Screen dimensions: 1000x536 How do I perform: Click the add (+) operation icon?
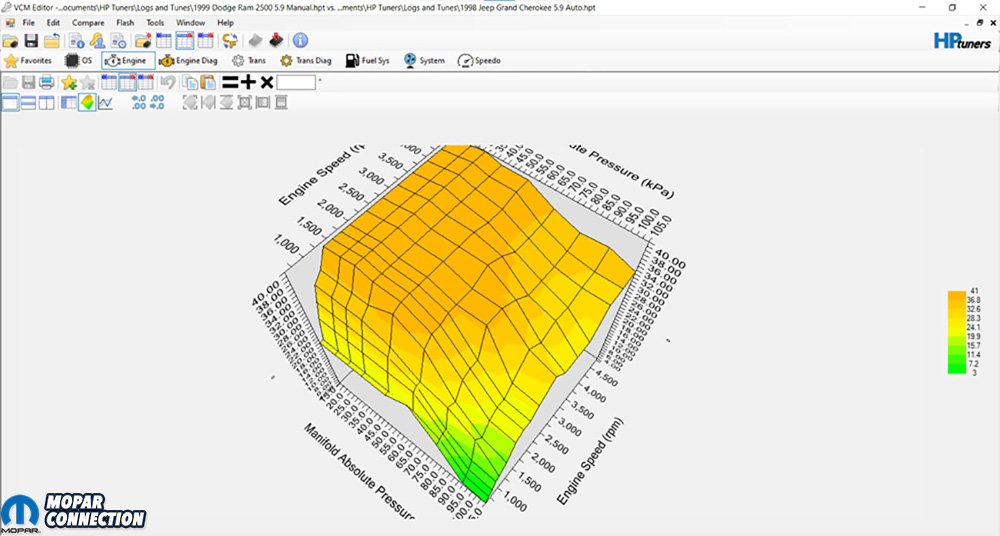[x=248, y=82]
